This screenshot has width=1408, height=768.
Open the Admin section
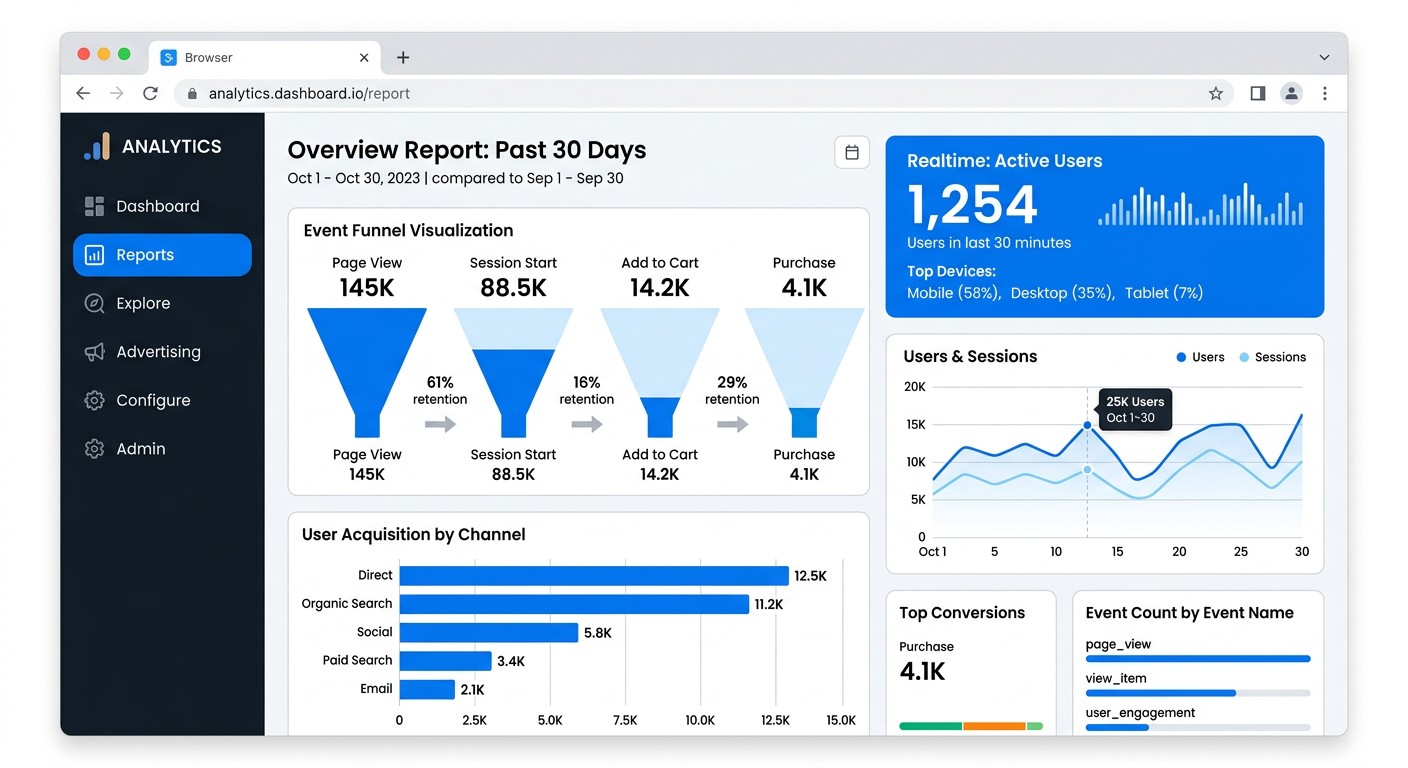(162, 449)
